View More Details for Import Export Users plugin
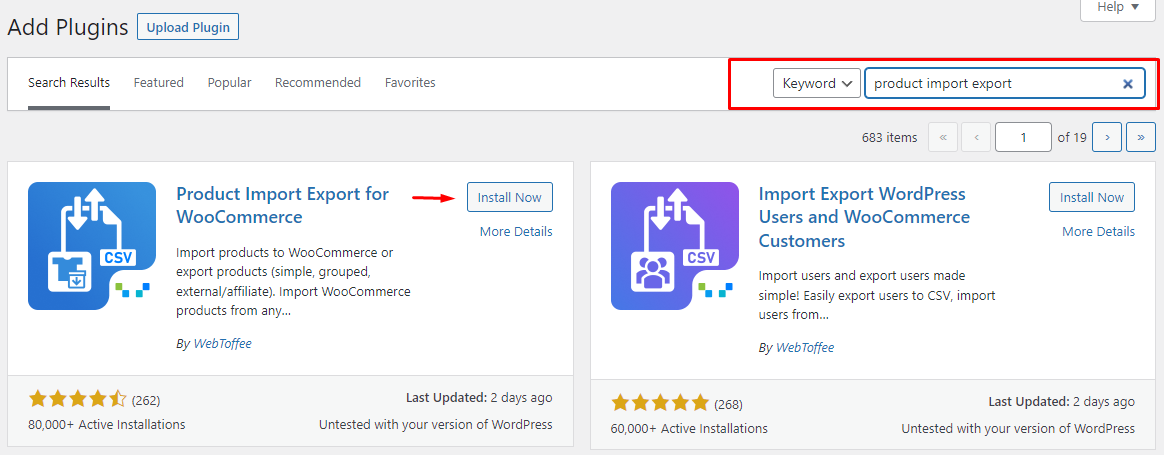 click(x=1099, y=232)
